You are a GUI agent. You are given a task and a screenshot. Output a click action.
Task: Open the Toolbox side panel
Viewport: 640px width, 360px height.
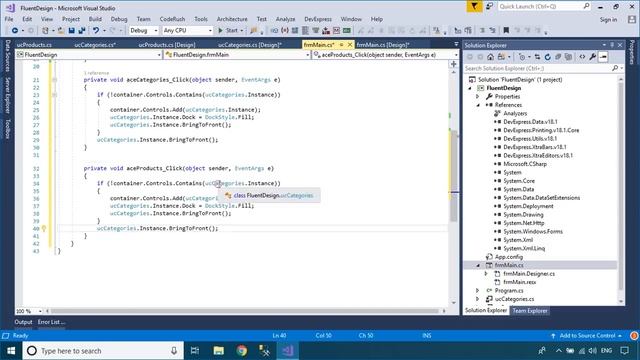tap(7, 129)
